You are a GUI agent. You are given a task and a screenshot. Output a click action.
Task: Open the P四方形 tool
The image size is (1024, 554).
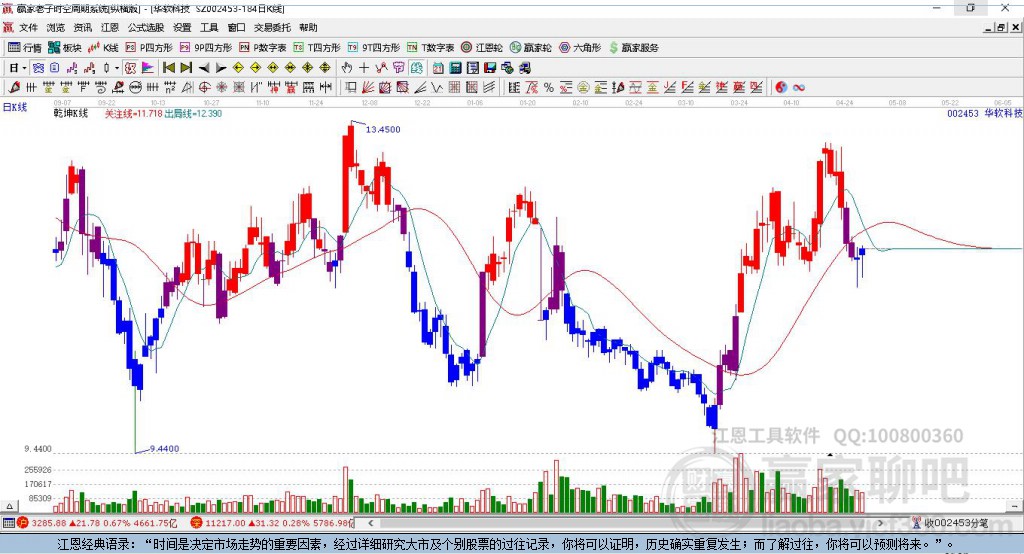tap(149, 48)
